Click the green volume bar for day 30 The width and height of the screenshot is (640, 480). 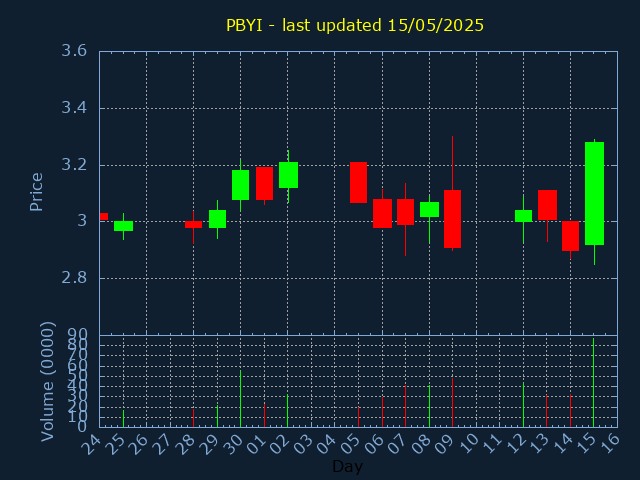click(x=240, y=399)
